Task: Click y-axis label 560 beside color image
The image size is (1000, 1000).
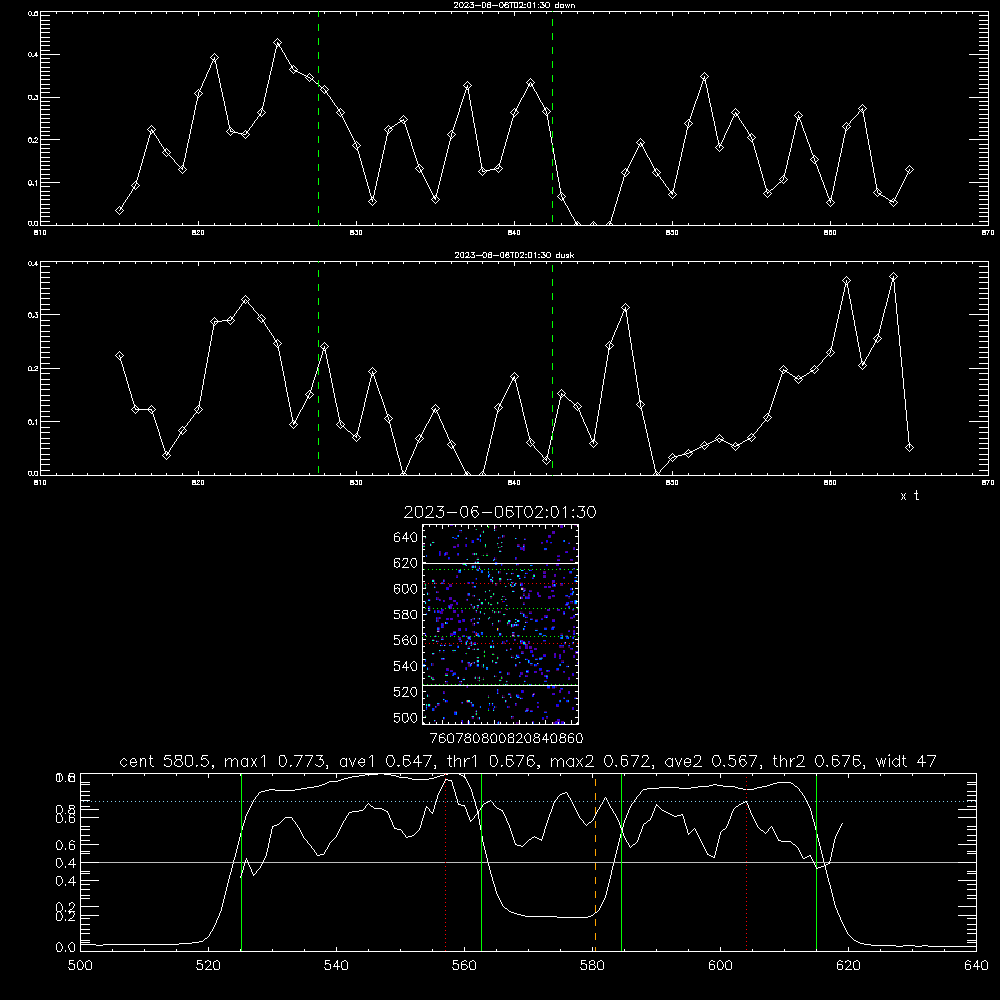Action: pyautogui.click(x=406, y=640)
